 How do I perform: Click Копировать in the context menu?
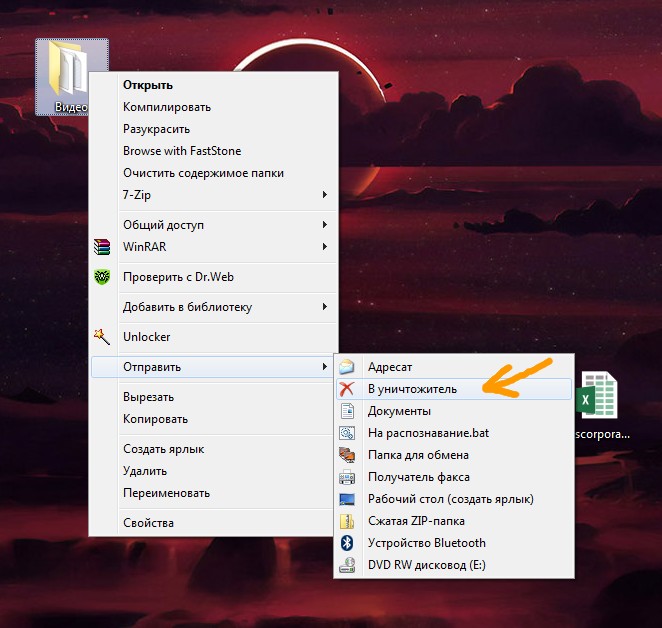pos(155,419)
